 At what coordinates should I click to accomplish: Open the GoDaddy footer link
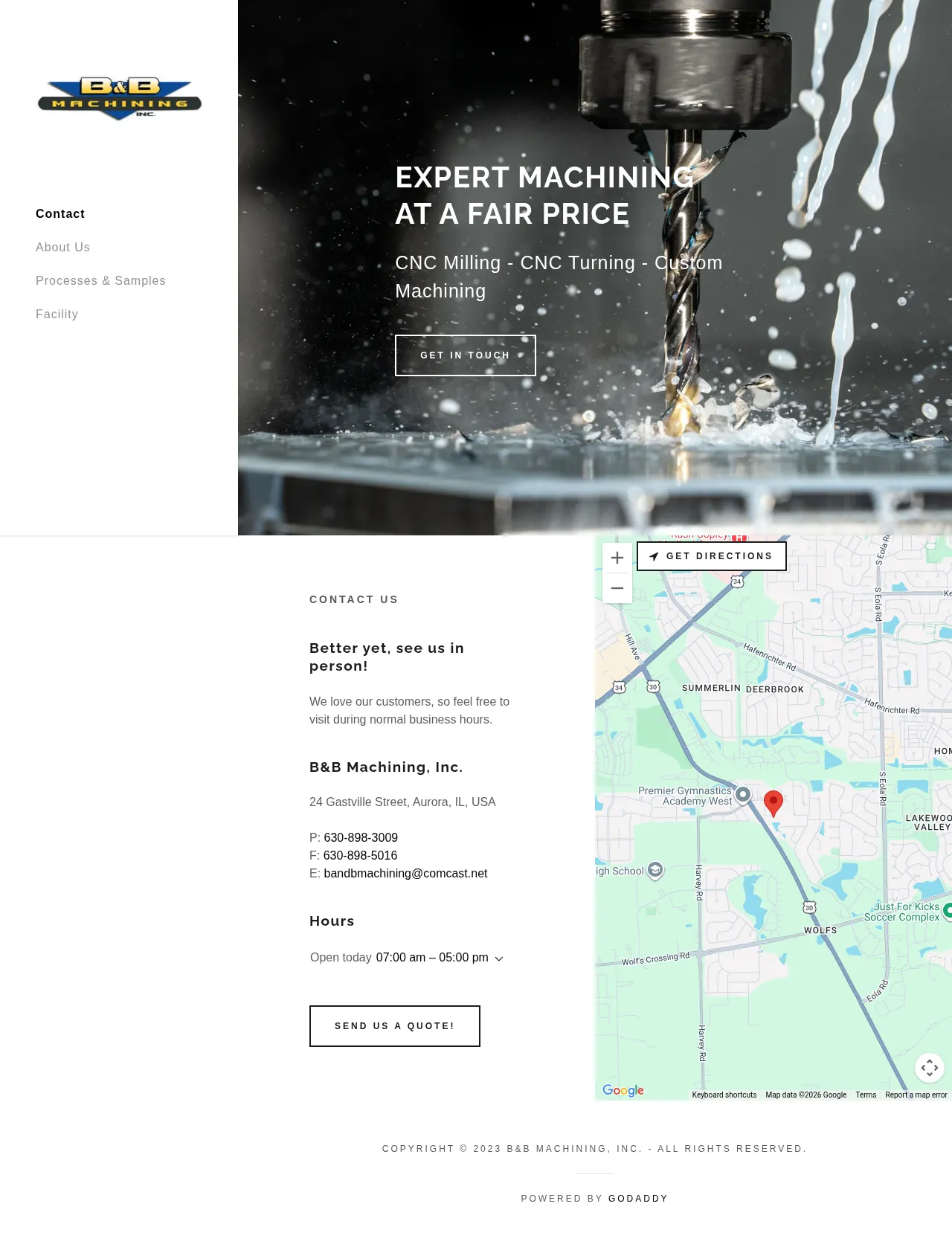(x=638, y=1199)
